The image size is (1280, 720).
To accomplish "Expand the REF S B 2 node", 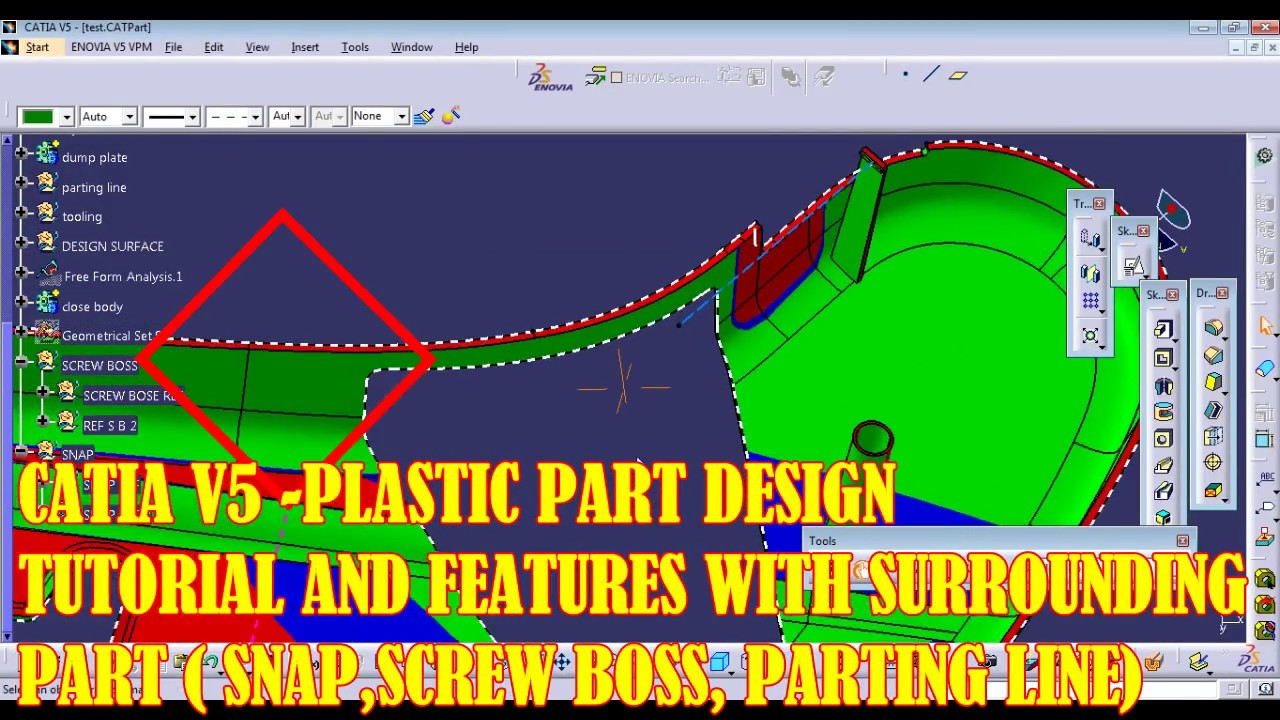I will (42, 420).
